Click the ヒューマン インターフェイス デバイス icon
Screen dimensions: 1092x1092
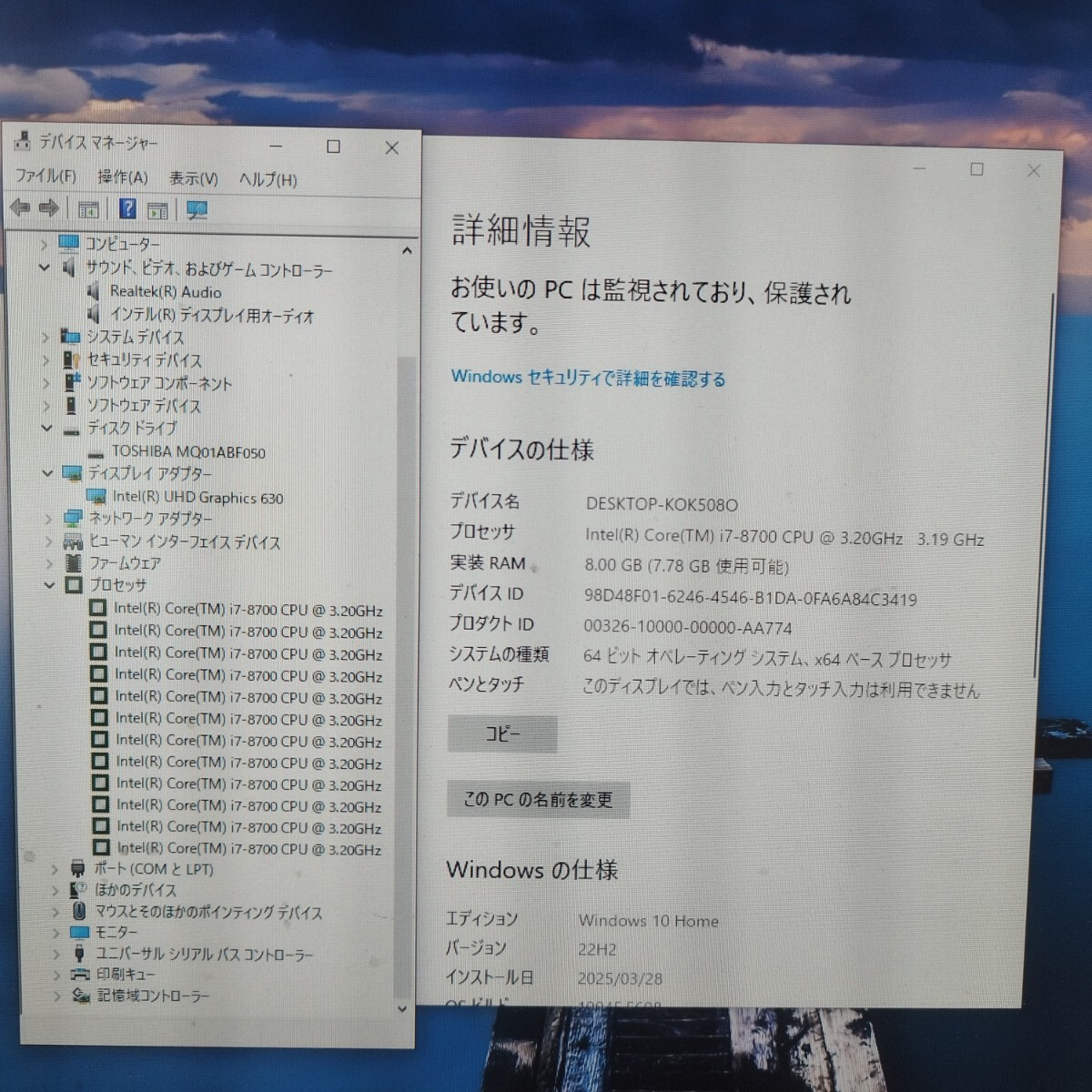tap(74, 541)
